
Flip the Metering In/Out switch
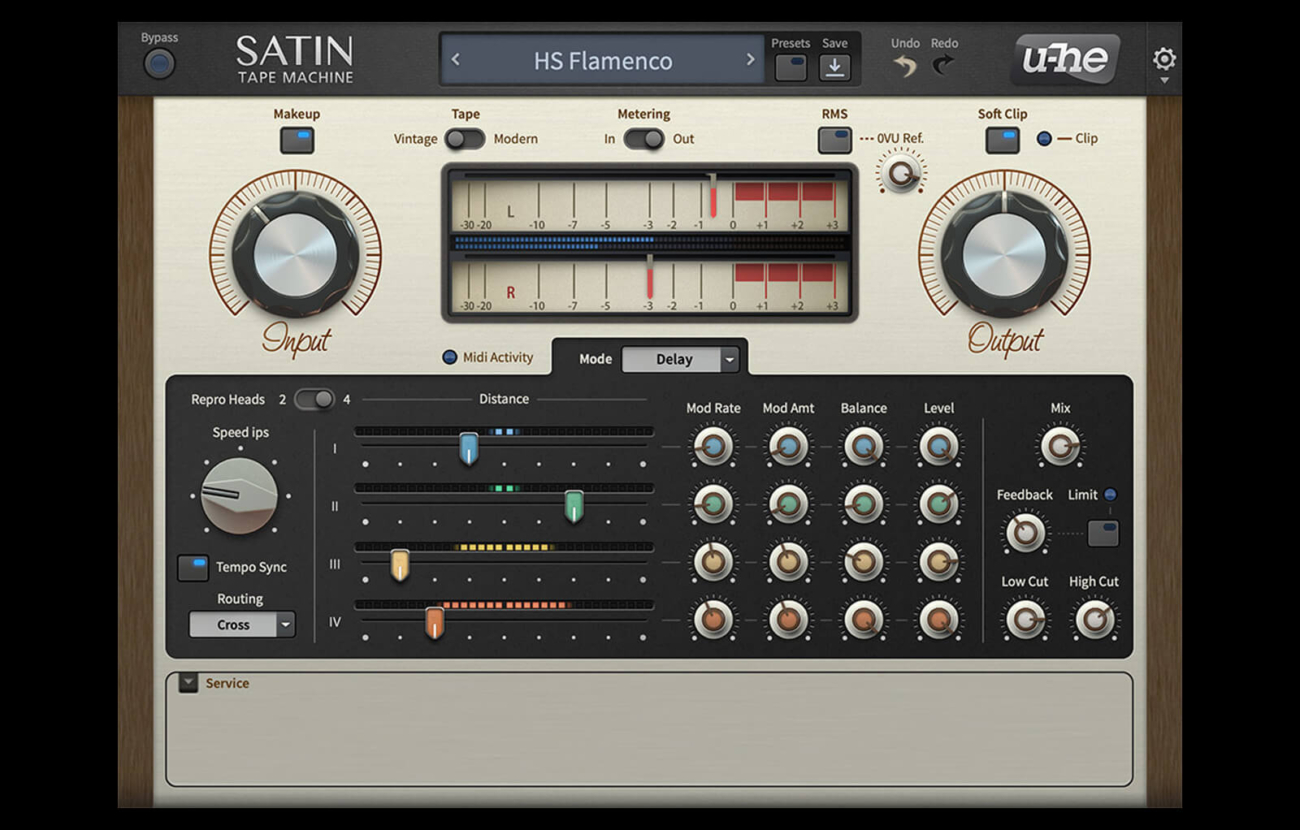[x=644, y=139]
